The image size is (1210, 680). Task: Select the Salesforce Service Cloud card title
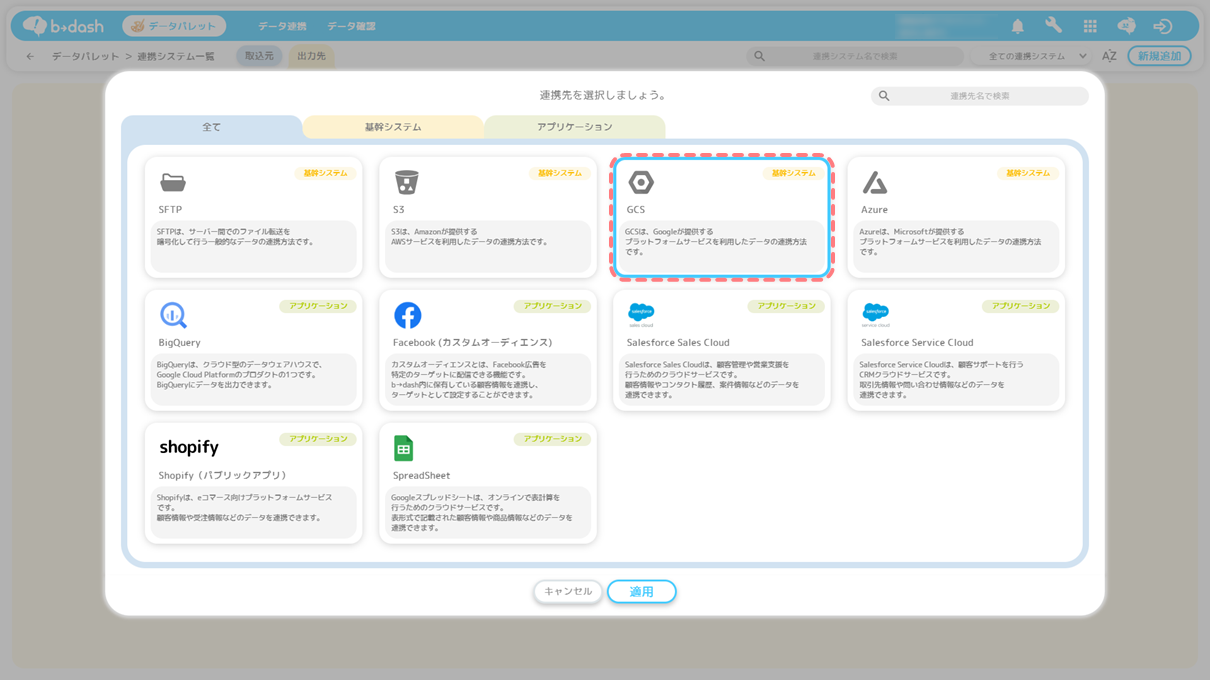(917, 342)
